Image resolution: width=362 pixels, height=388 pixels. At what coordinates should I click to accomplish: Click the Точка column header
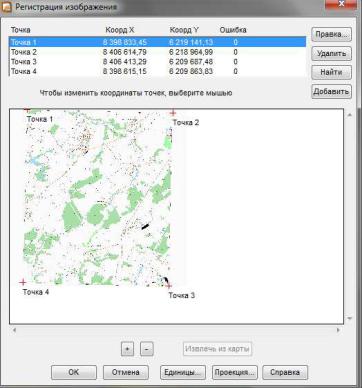click(x=21, y=30)
